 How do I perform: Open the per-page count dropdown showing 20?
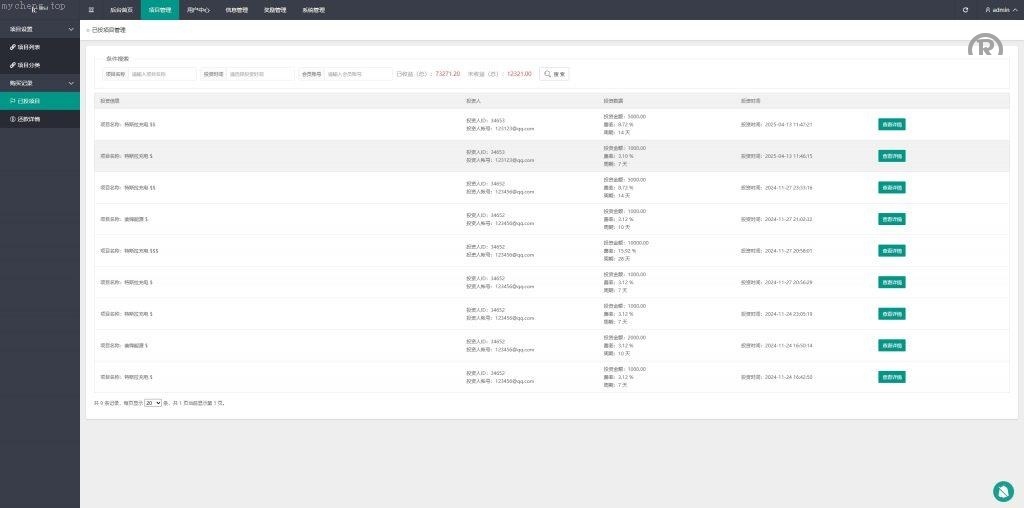(x=153, y=403)
